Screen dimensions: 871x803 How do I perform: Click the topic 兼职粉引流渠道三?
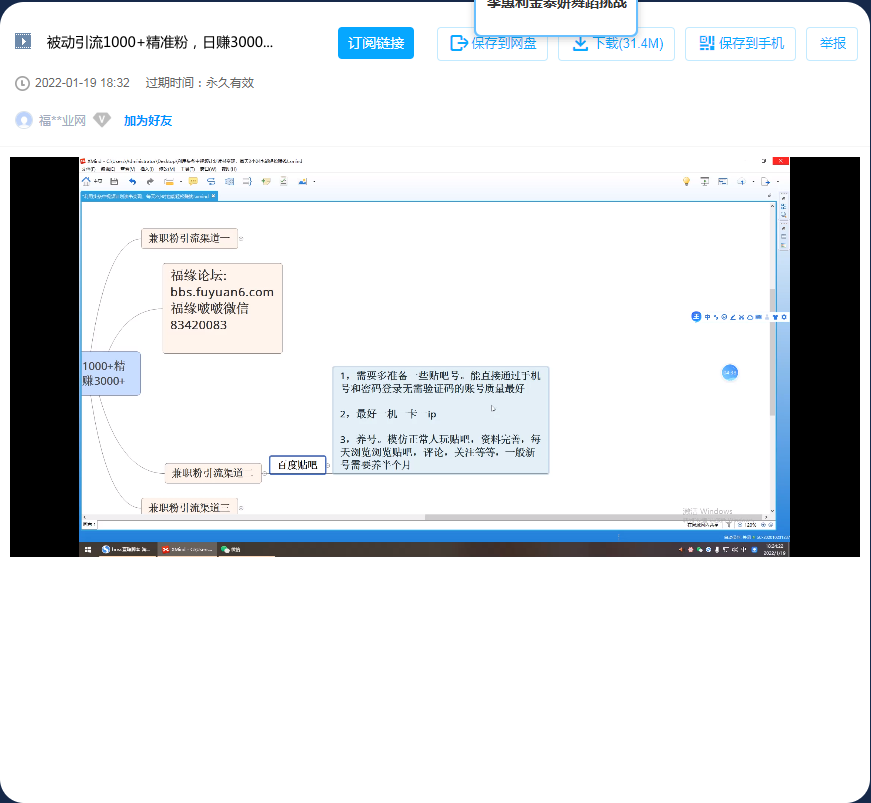click(x=189, y=507)
